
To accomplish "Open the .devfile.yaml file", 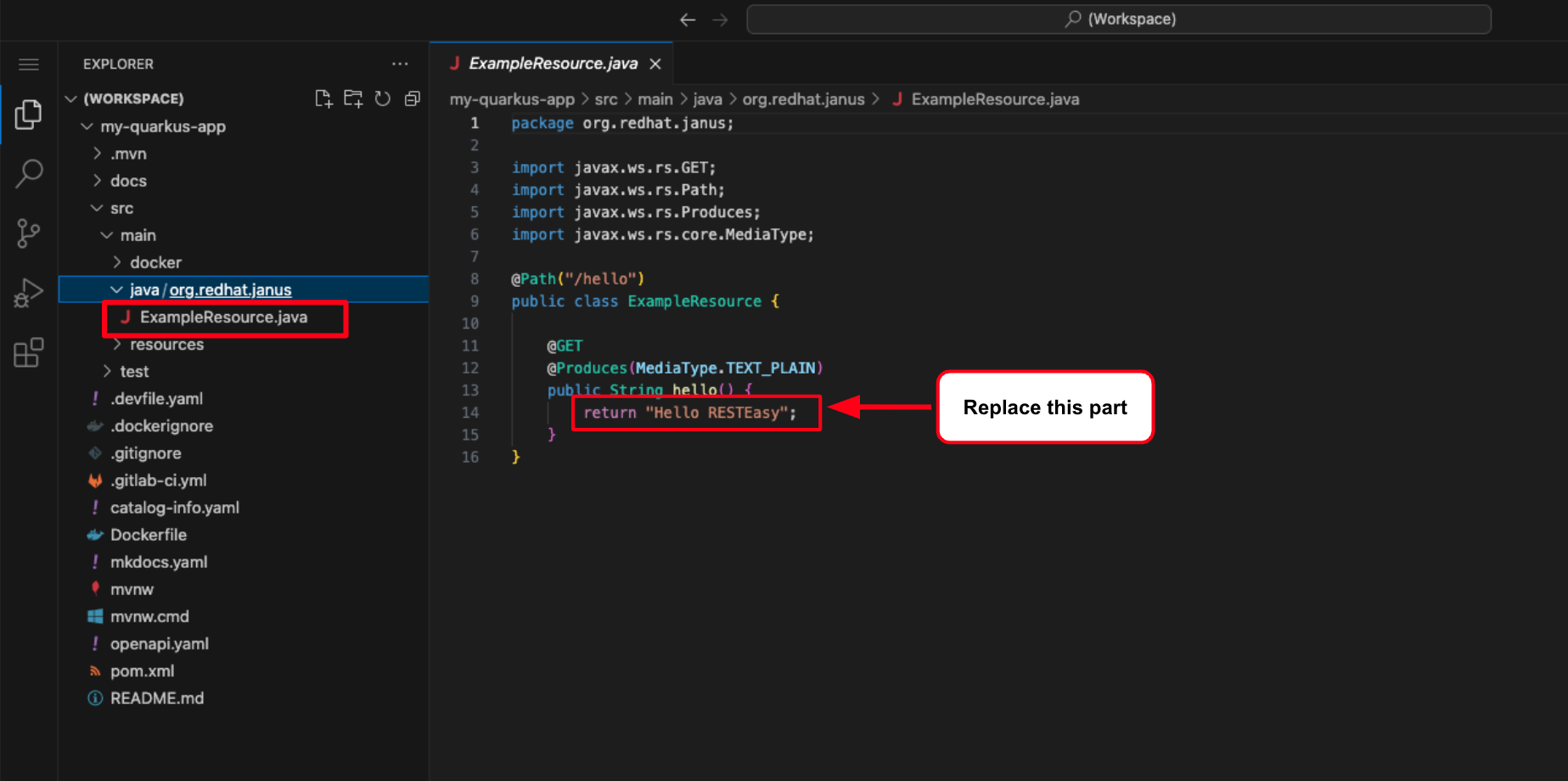I will pyautogui.click(x=156, y=398).
